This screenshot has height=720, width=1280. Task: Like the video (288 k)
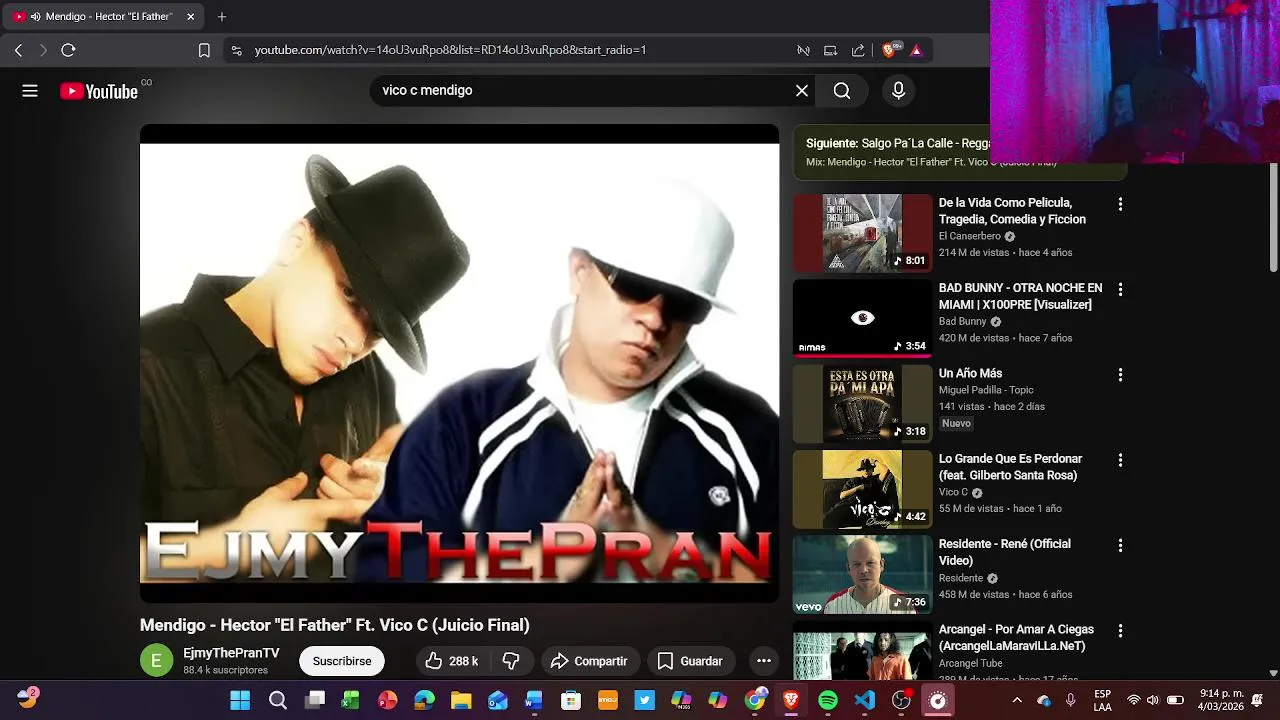[x=451, y=661]
